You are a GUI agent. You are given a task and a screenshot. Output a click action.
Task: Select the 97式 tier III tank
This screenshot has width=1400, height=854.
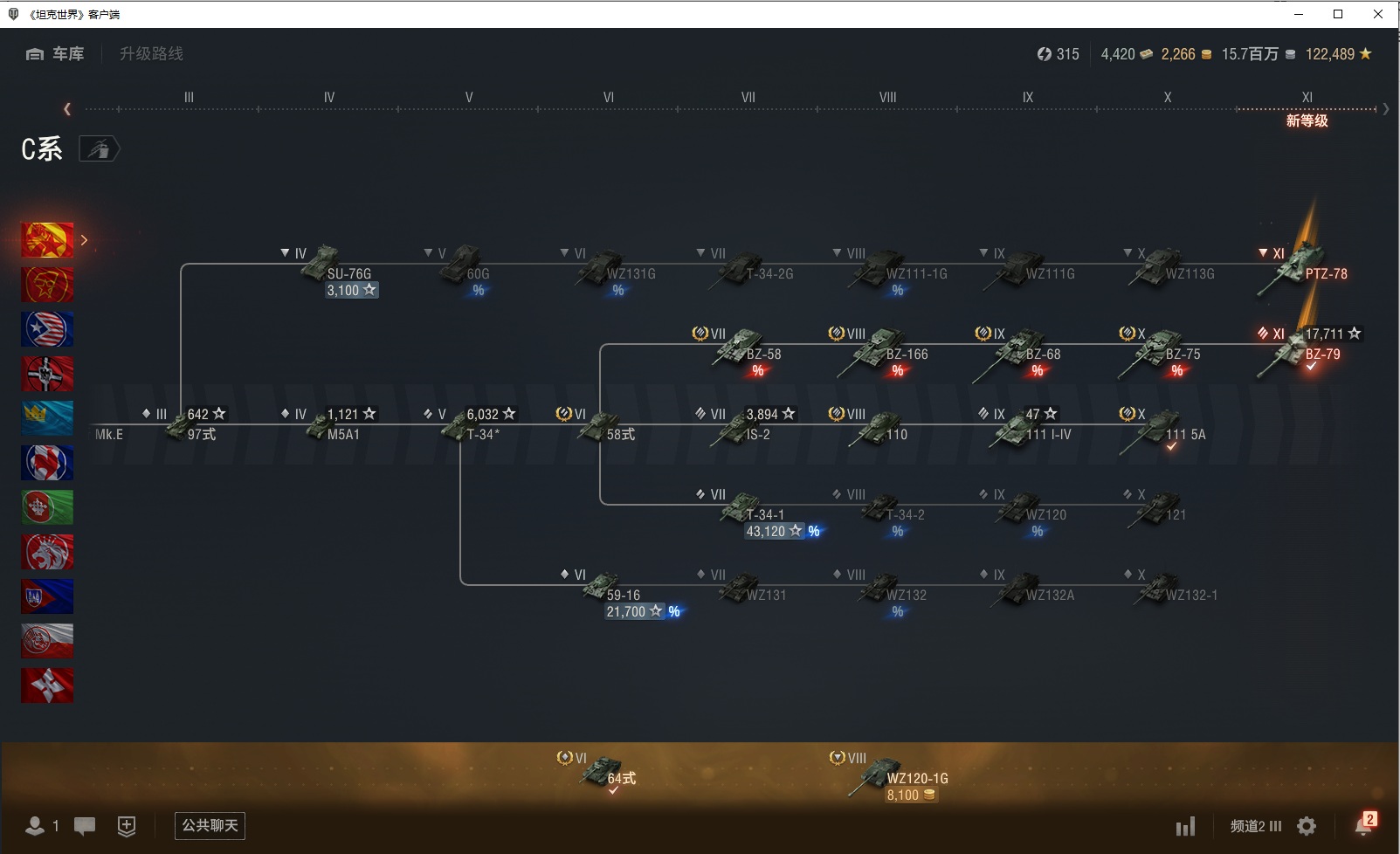coord(185,424)
